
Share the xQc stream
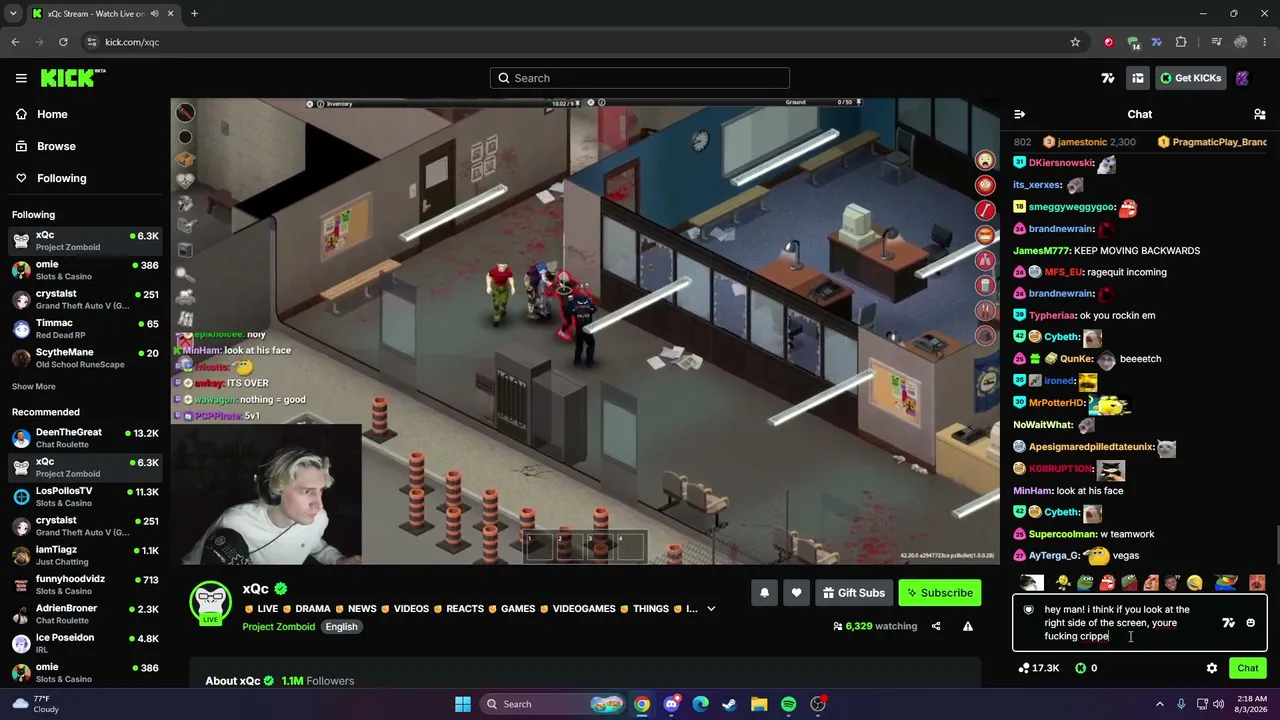coord(936,626)
